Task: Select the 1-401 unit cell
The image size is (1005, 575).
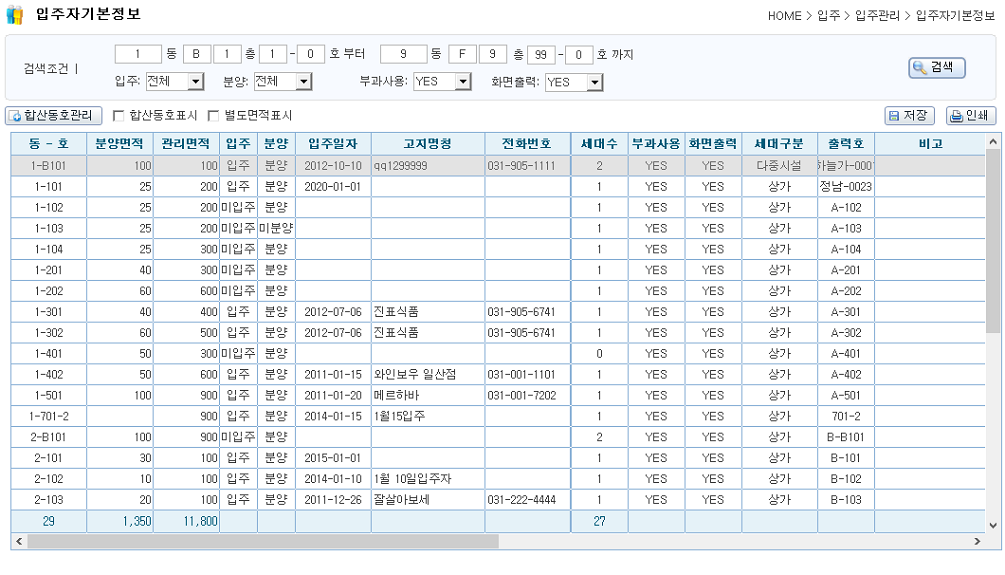Action: 49,353
